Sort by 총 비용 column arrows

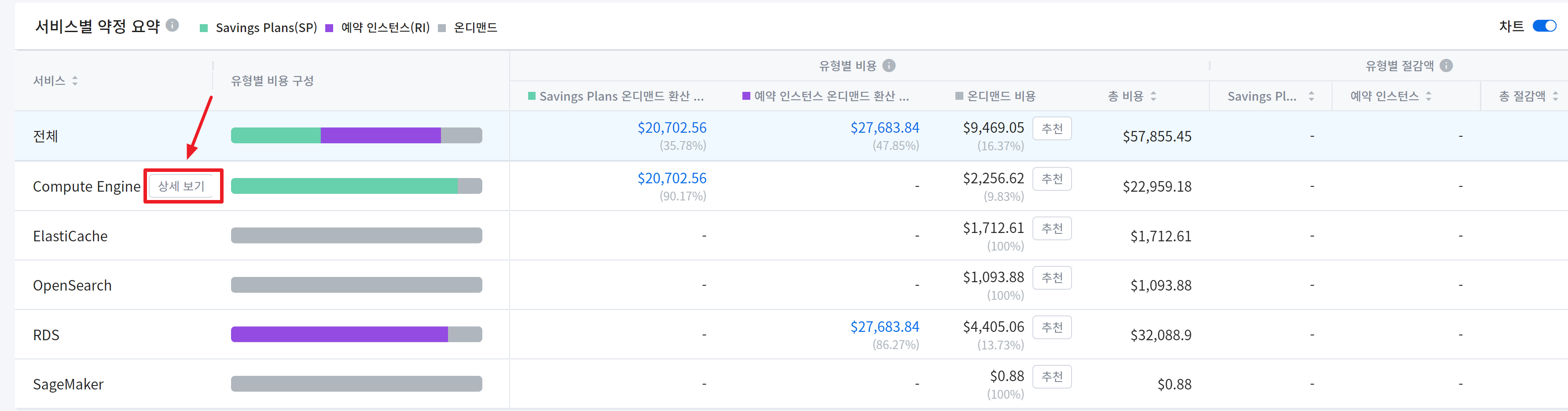coord(1153,96)
